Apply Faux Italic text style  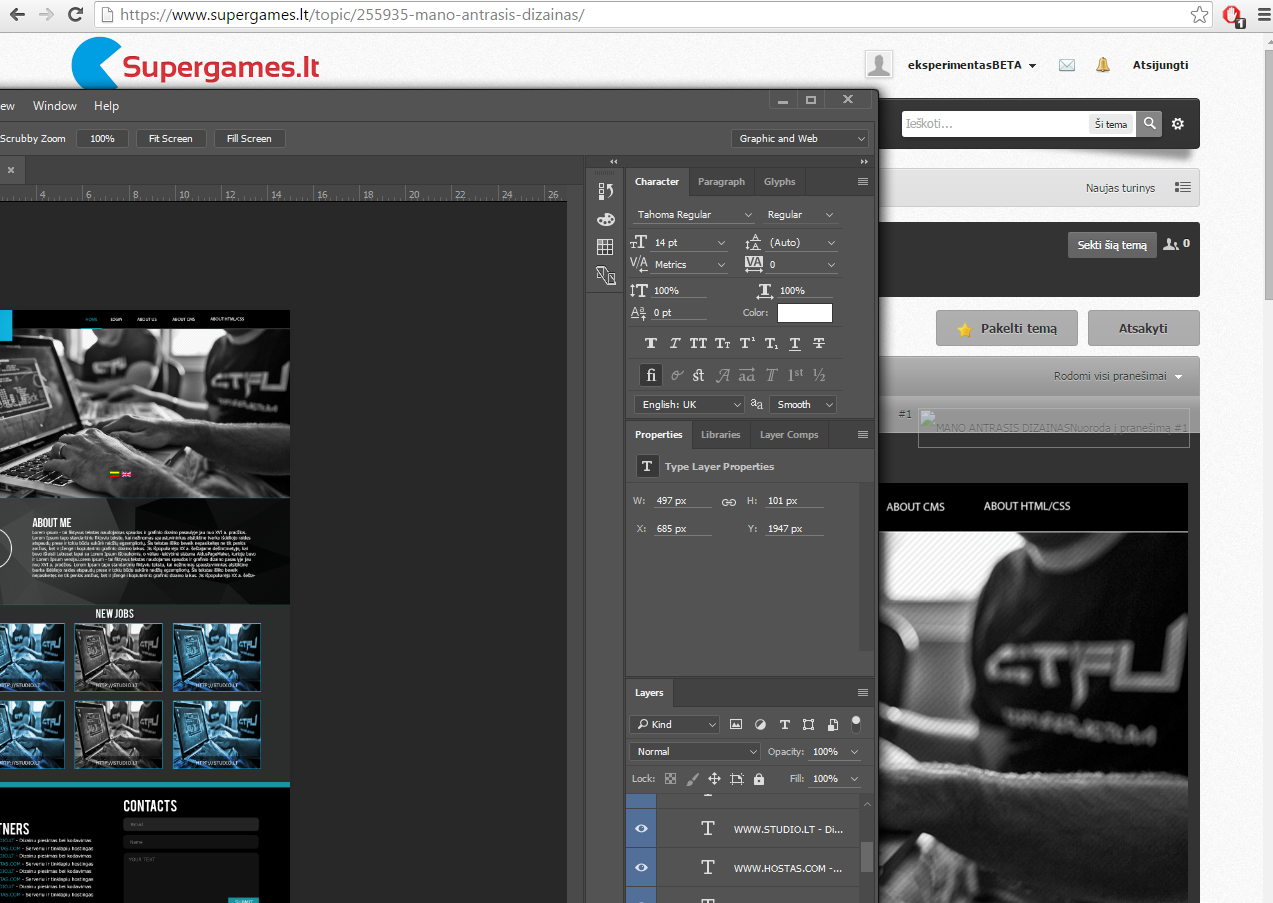675,343
